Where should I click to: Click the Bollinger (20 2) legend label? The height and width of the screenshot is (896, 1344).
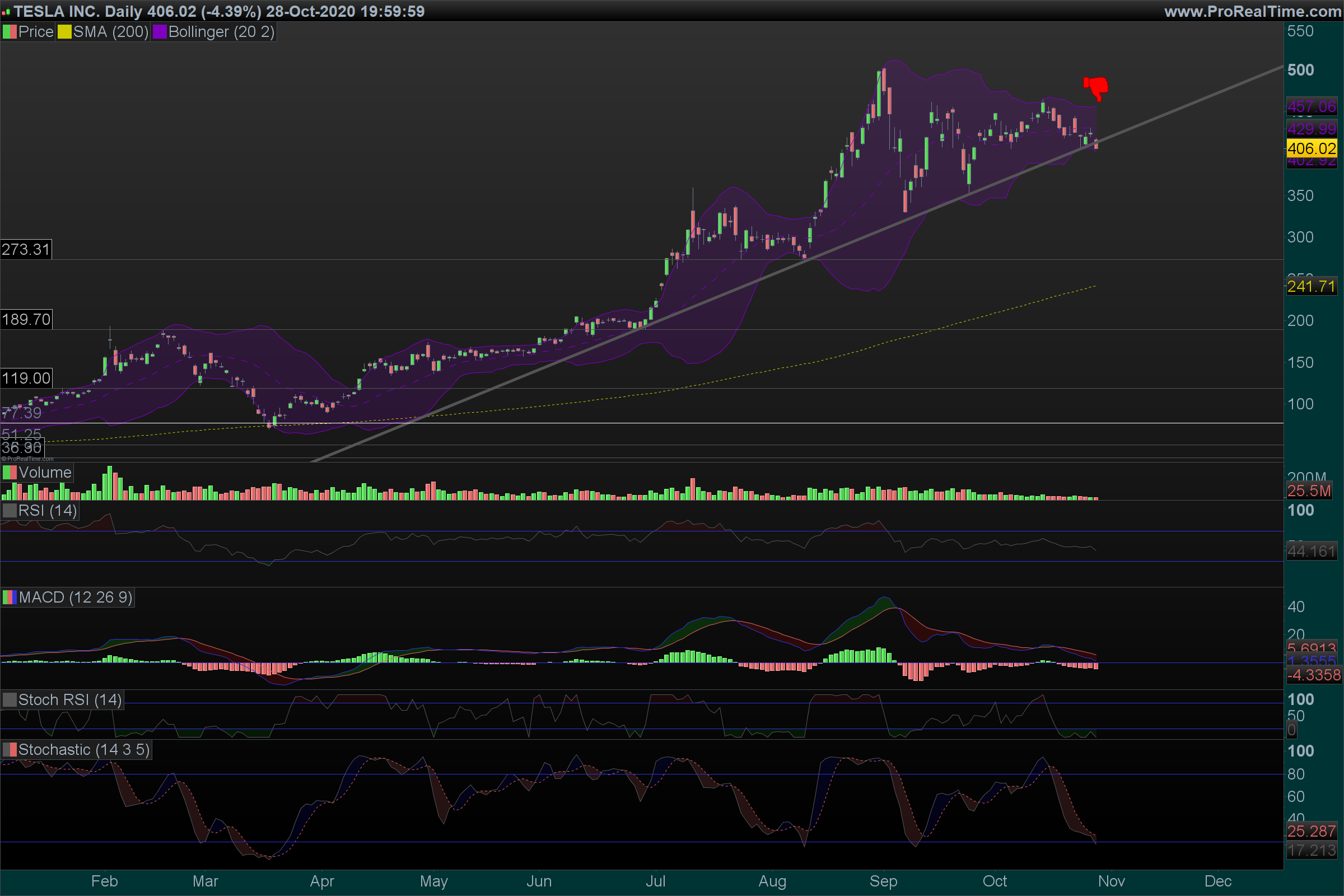(221, 32)
